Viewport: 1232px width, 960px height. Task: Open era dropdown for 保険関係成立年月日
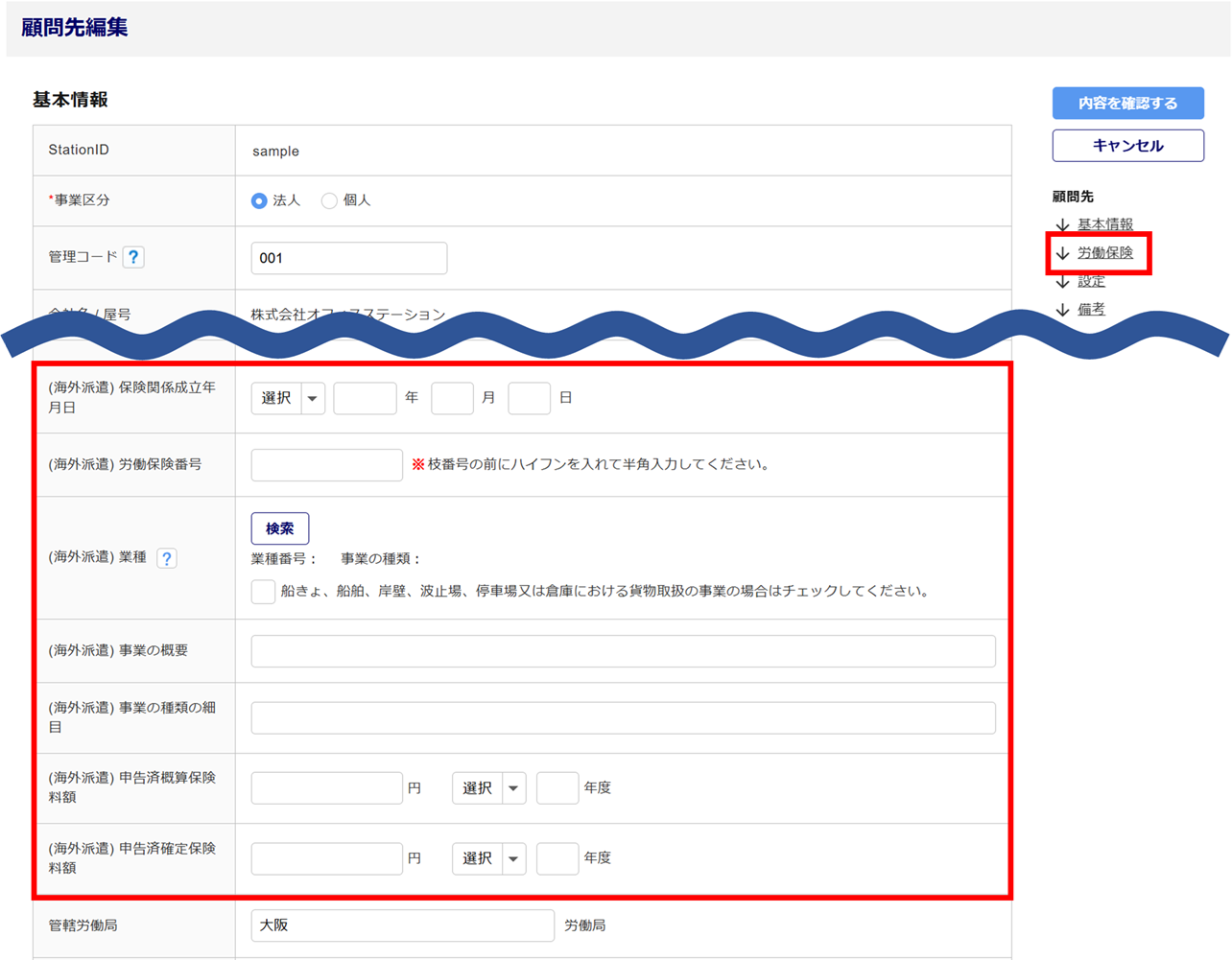288,398
